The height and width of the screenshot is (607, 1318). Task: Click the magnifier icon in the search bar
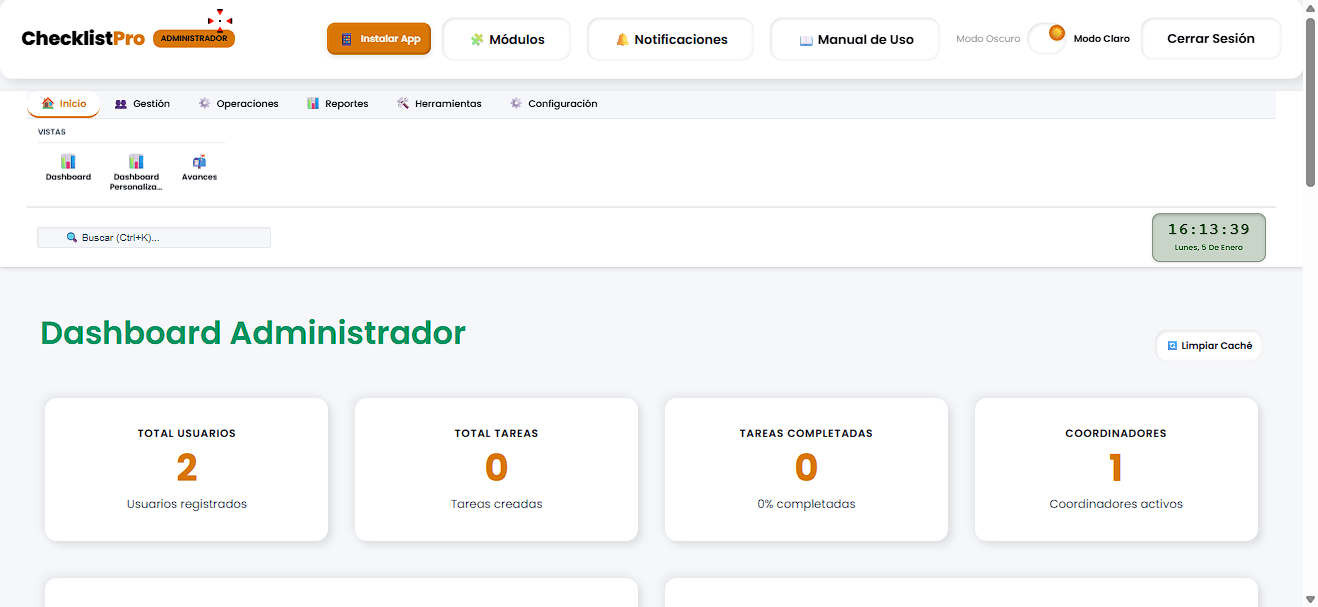(x=70, y=237)
